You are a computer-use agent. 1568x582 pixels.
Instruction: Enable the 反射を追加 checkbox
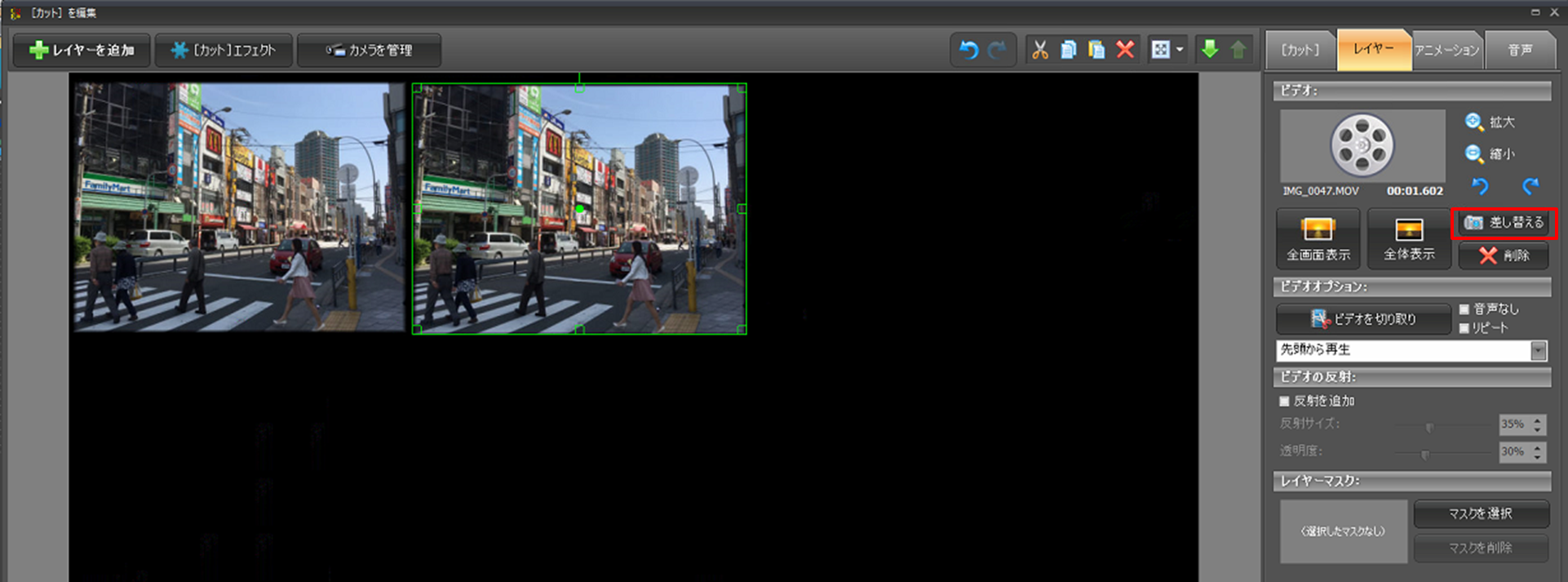[x=1284, y=401]
